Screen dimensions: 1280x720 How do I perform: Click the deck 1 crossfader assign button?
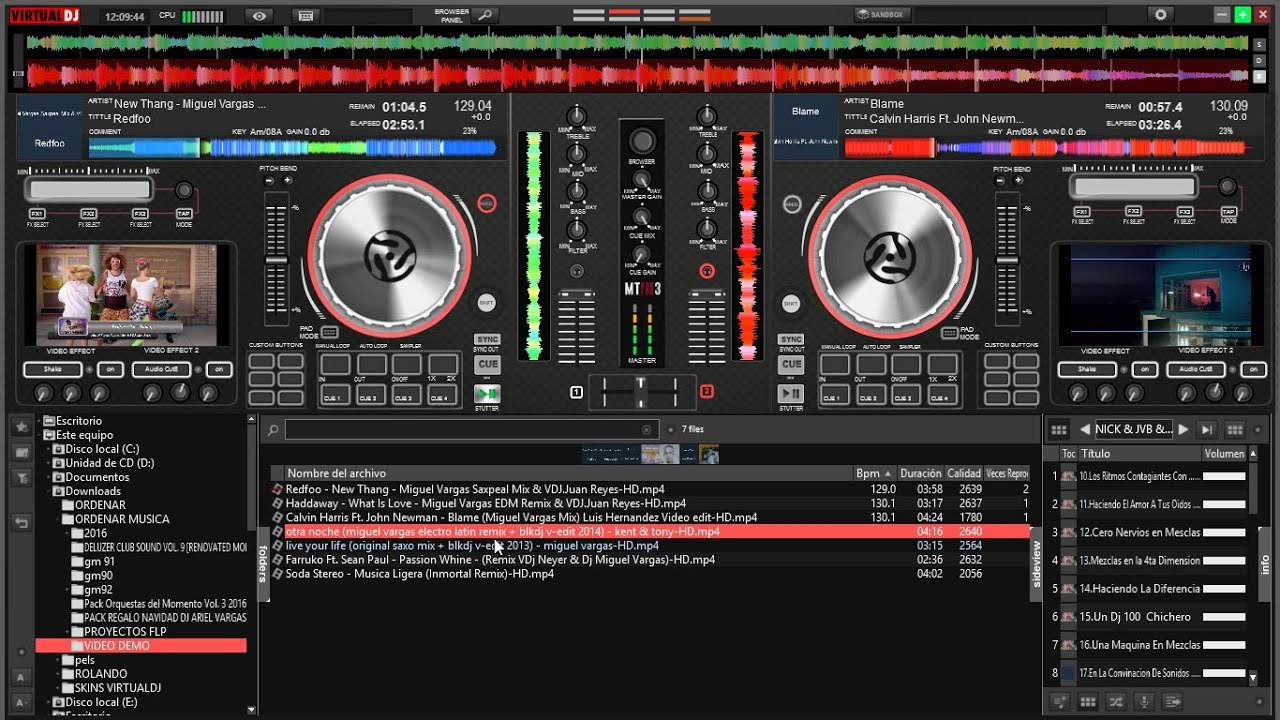[x=576, y=392]
